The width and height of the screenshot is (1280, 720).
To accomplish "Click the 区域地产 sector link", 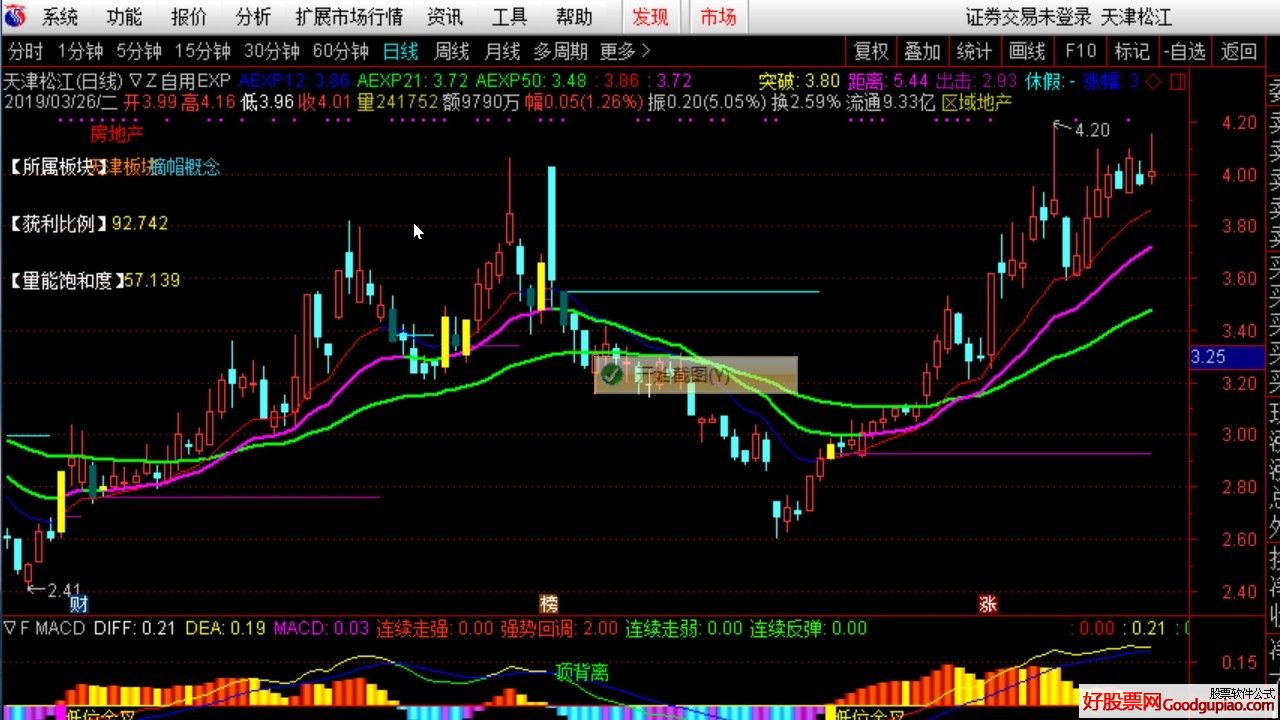I will (977, 101).
